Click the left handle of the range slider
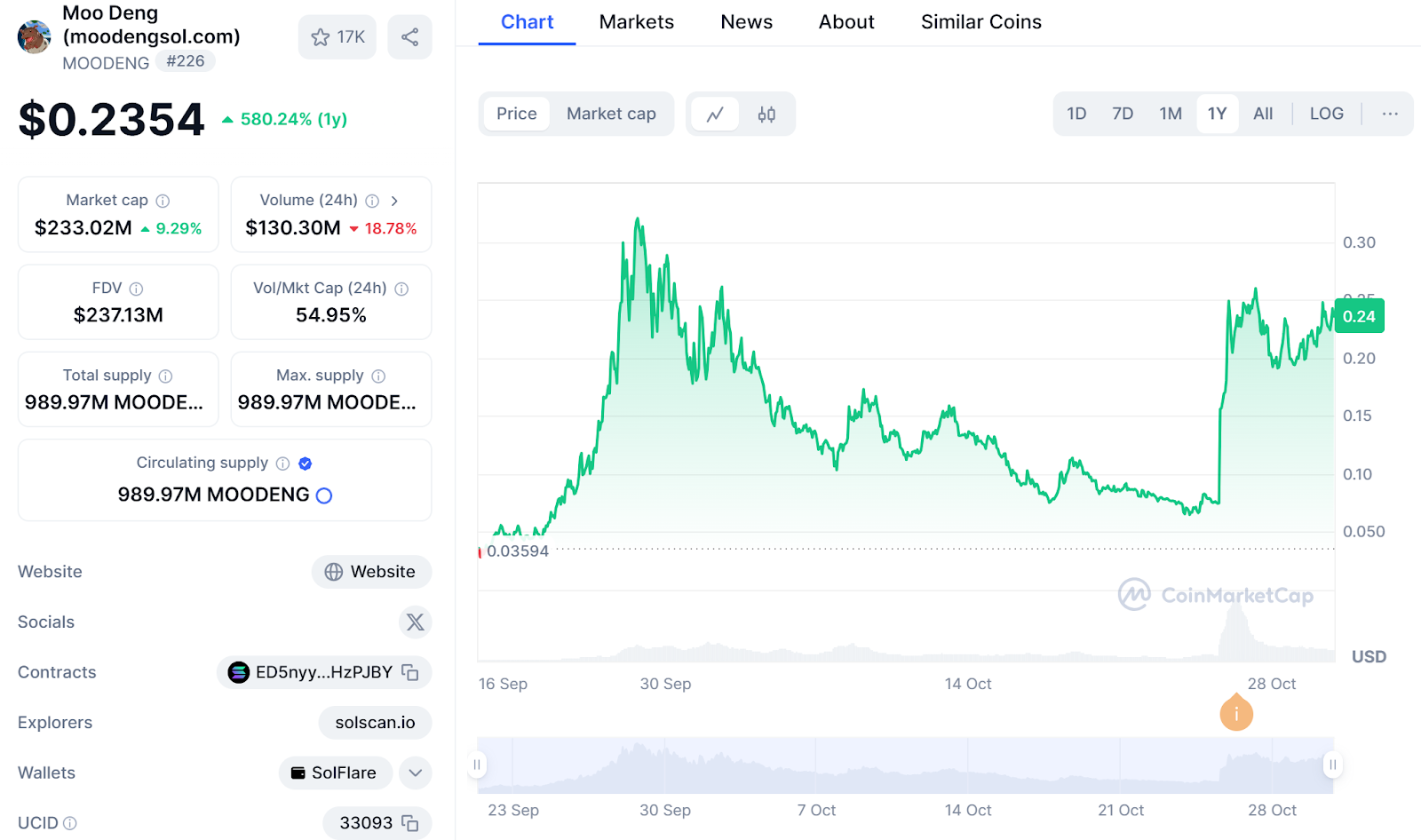Screen dimensions: 1421x840 coord(477,765)
